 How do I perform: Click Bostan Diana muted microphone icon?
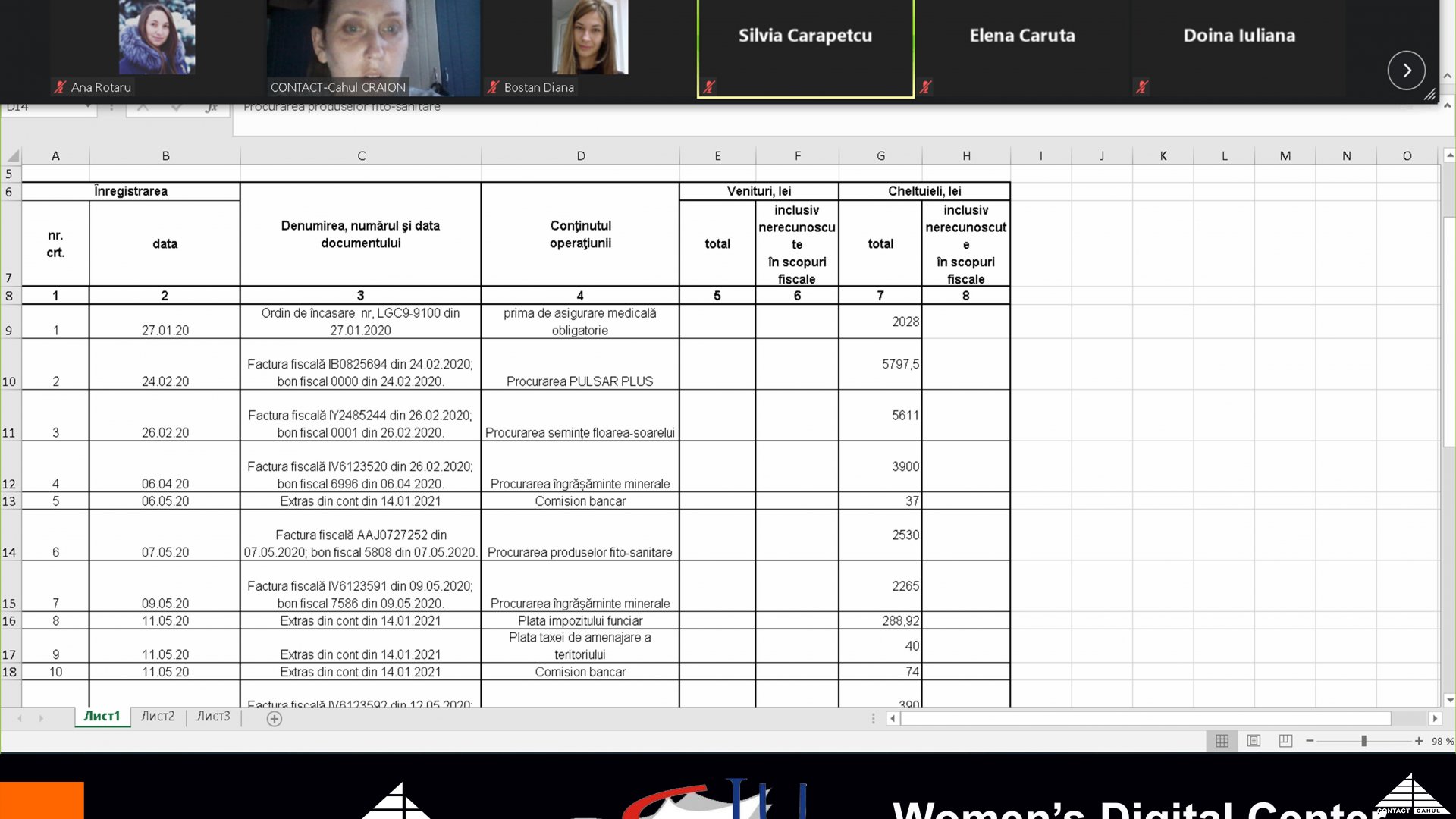tap(493, 87)
